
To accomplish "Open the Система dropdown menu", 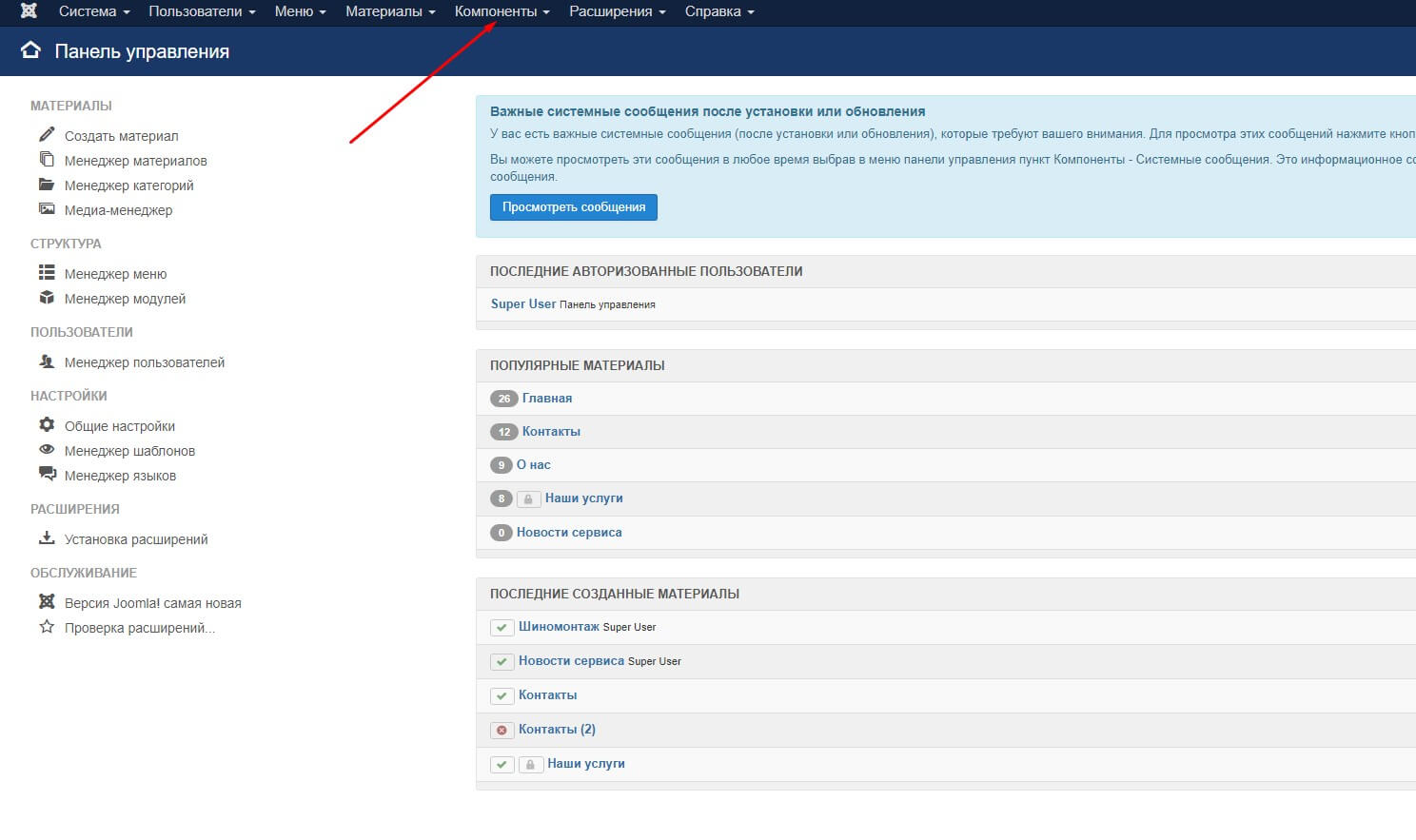I will tap(94, 11).
